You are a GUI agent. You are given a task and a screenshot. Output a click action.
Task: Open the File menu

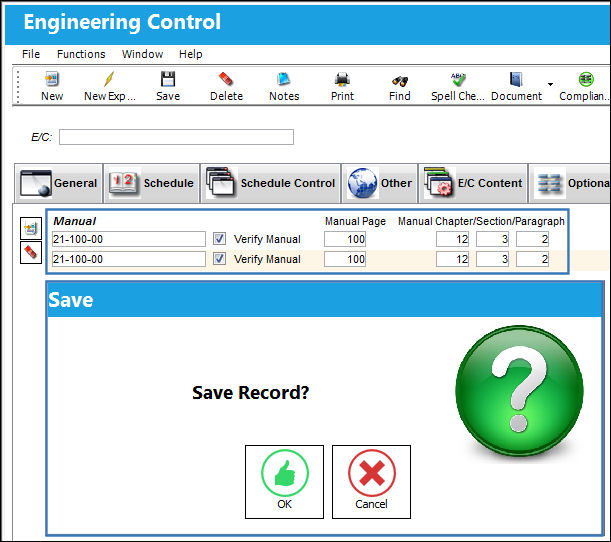(x=31, y=54)
